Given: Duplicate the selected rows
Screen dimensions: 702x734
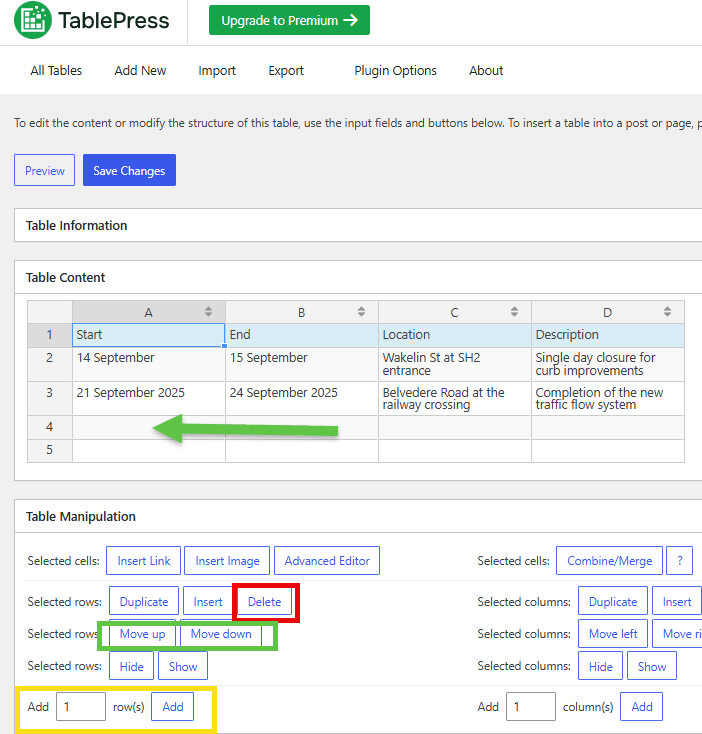Looking at the screenshot, I should click(x=144, y=601).
